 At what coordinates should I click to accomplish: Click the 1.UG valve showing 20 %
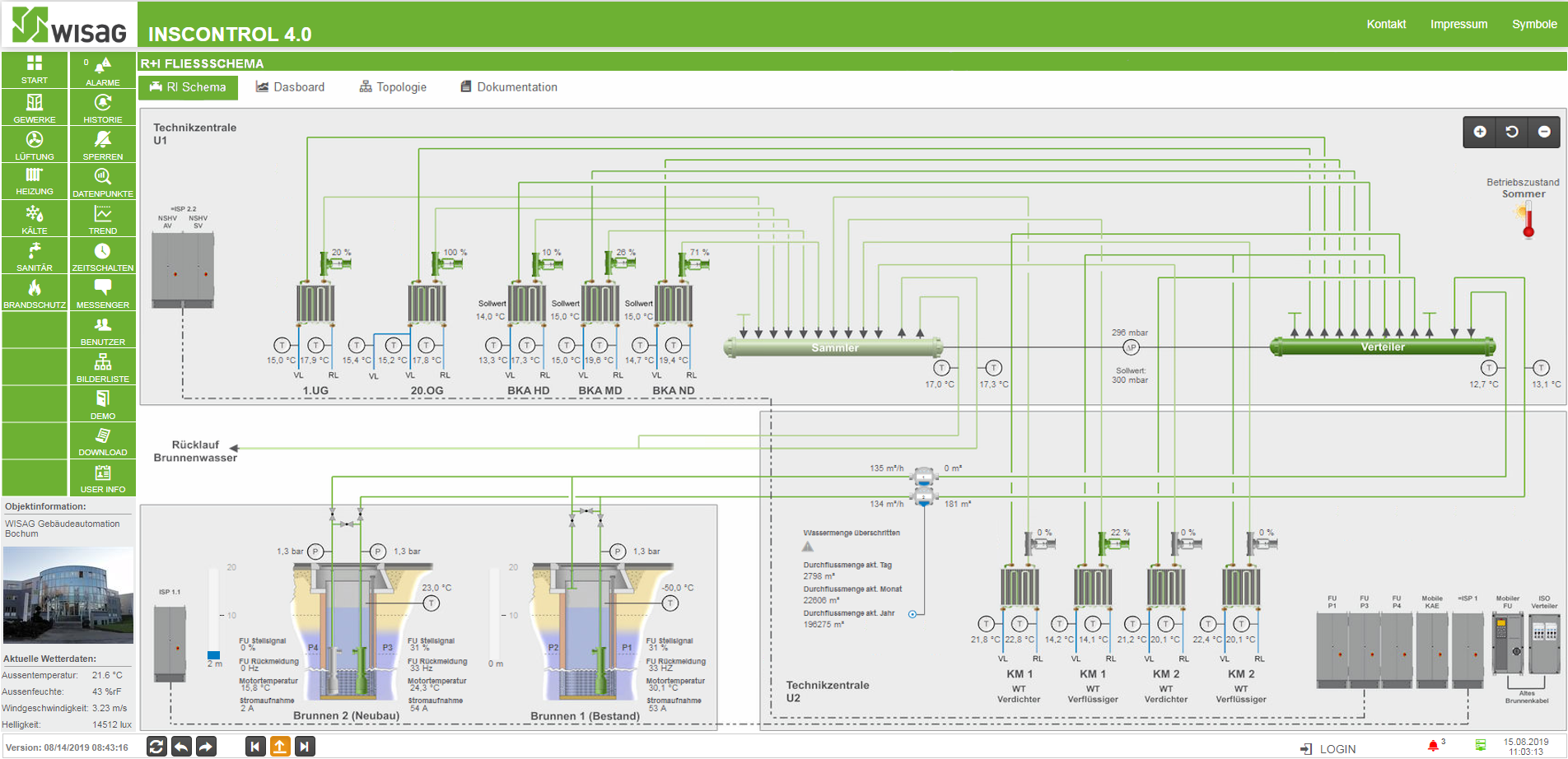pyautogui.click(x=335, y=263)
